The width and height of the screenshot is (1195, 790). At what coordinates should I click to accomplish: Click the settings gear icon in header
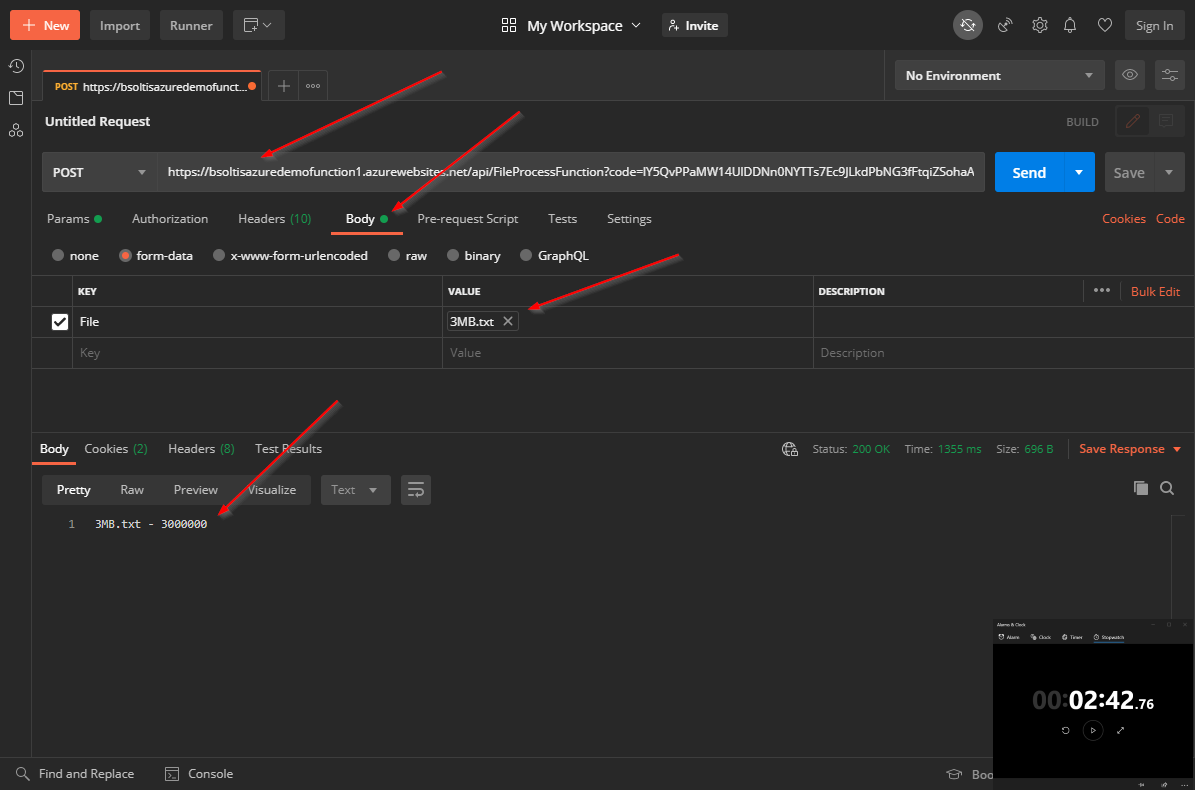(x=1040, y=25)
